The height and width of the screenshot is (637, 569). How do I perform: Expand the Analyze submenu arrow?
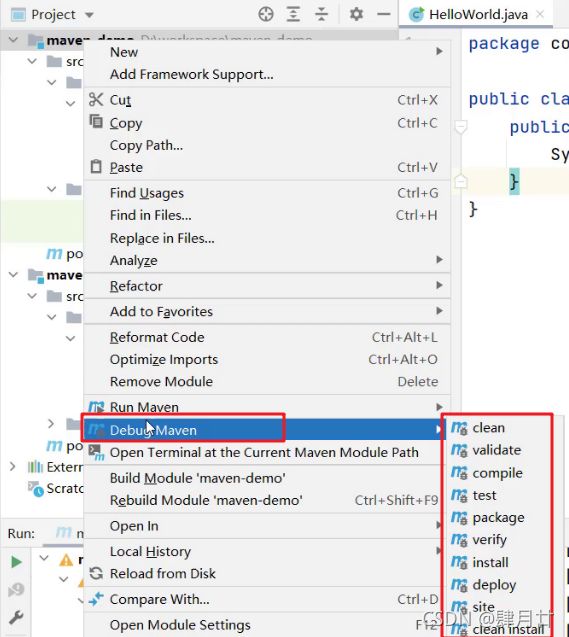pos(439,260)
